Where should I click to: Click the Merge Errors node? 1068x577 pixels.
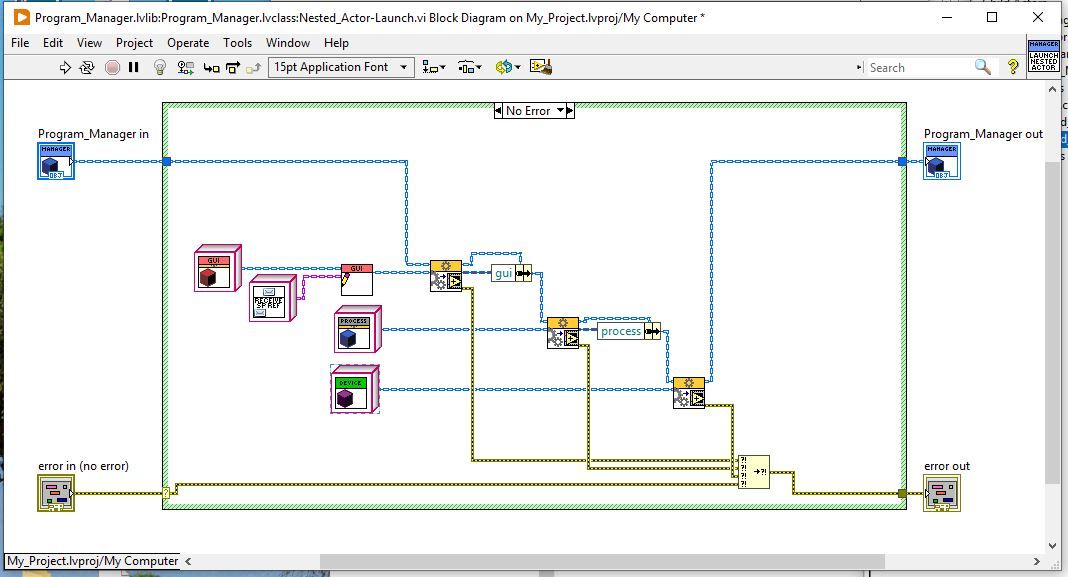pyautogui.click(x=753, y=471)
